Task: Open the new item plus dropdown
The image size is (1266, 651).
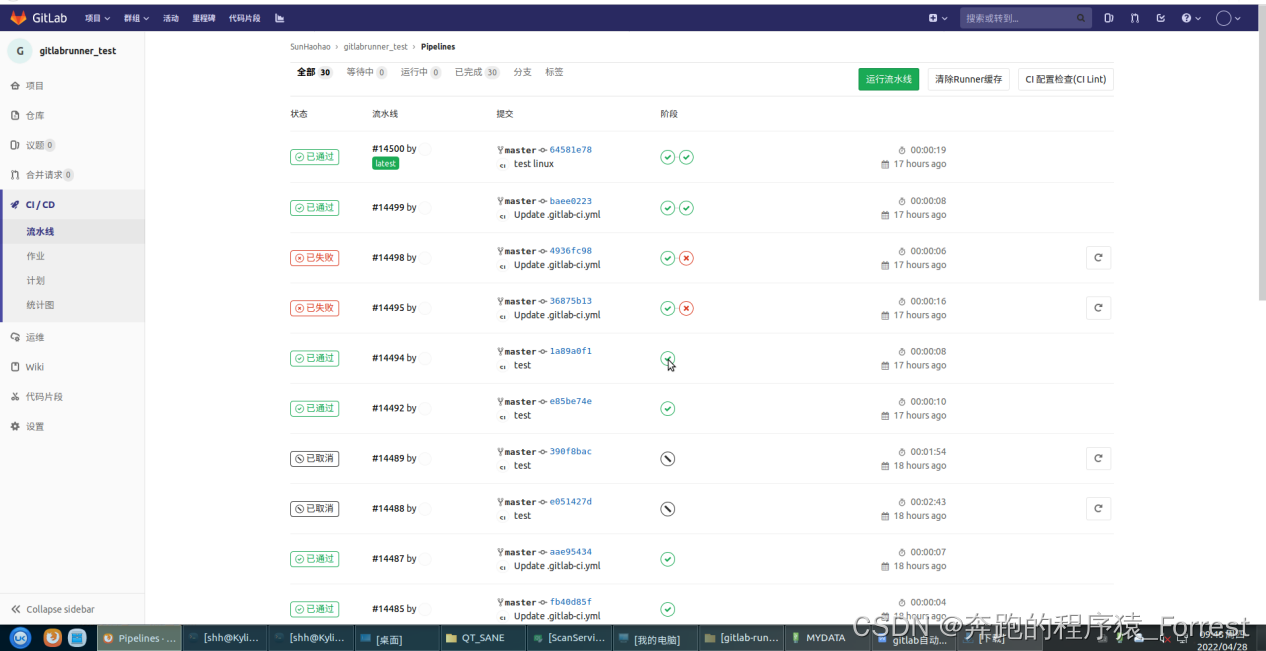Action: click(936, 18)
